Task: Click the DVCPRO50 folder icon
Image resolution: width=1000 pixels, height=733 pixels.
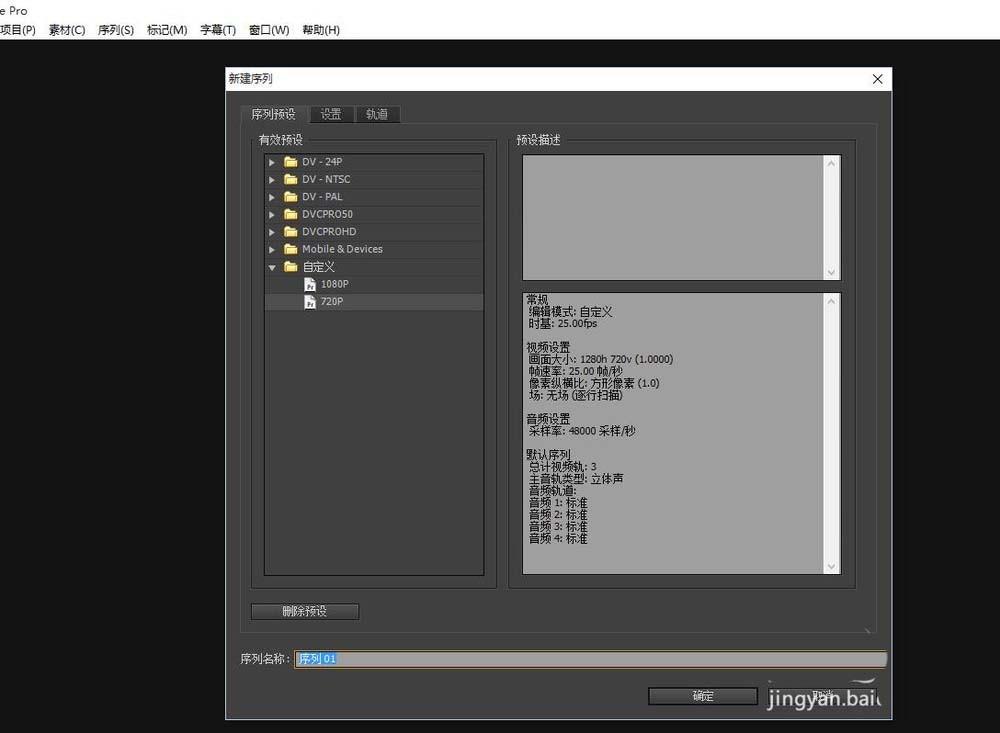Action: [x=290, y=214]
